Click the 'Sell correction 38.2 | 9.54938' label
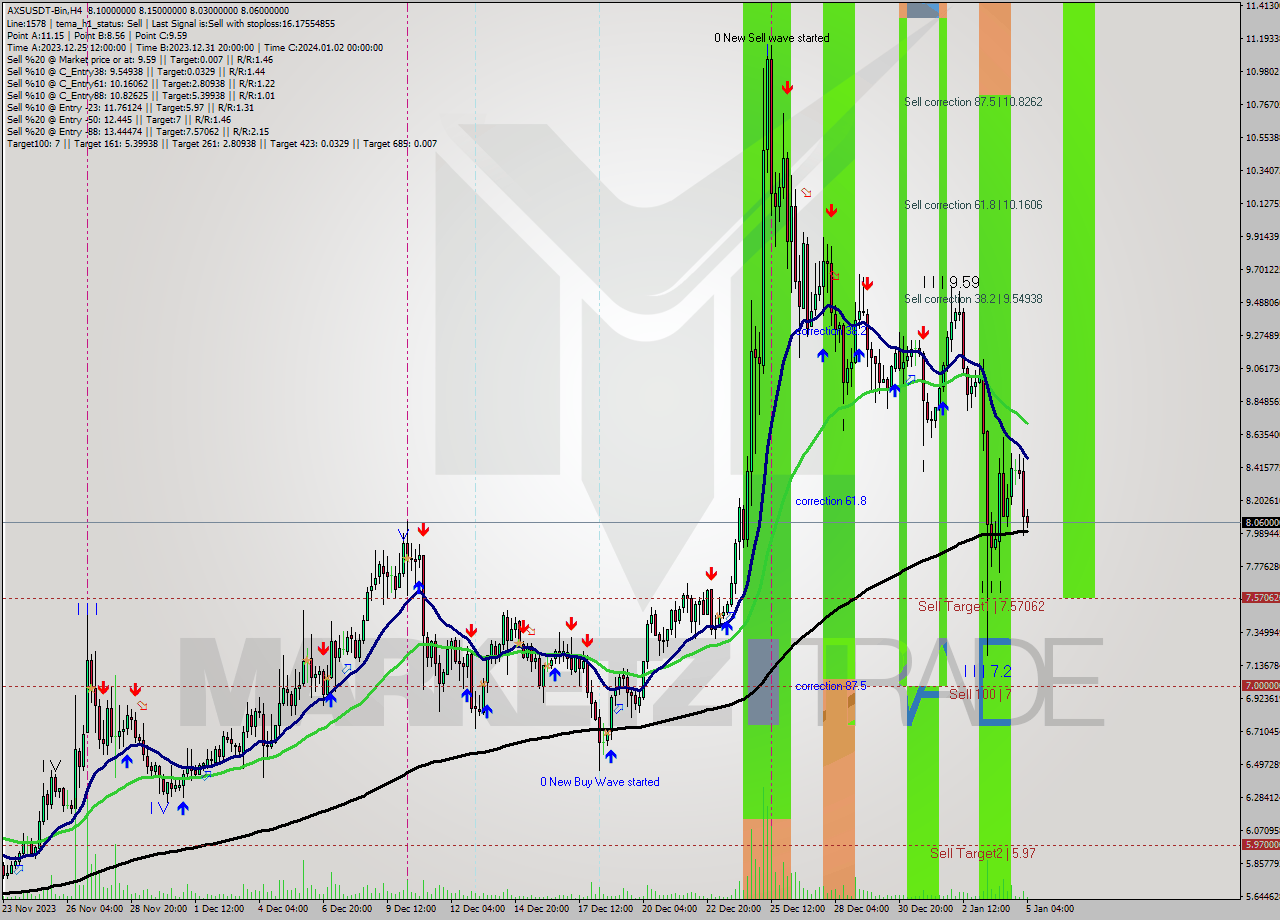Viewport: 1280px width, 920px height. [x=973, y=299]
